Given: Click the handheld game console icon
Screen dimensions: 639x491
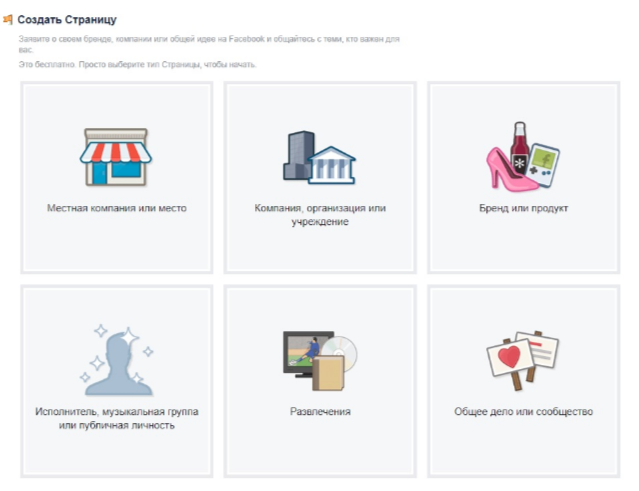Looking at the screenshot, I should (544, 165).
